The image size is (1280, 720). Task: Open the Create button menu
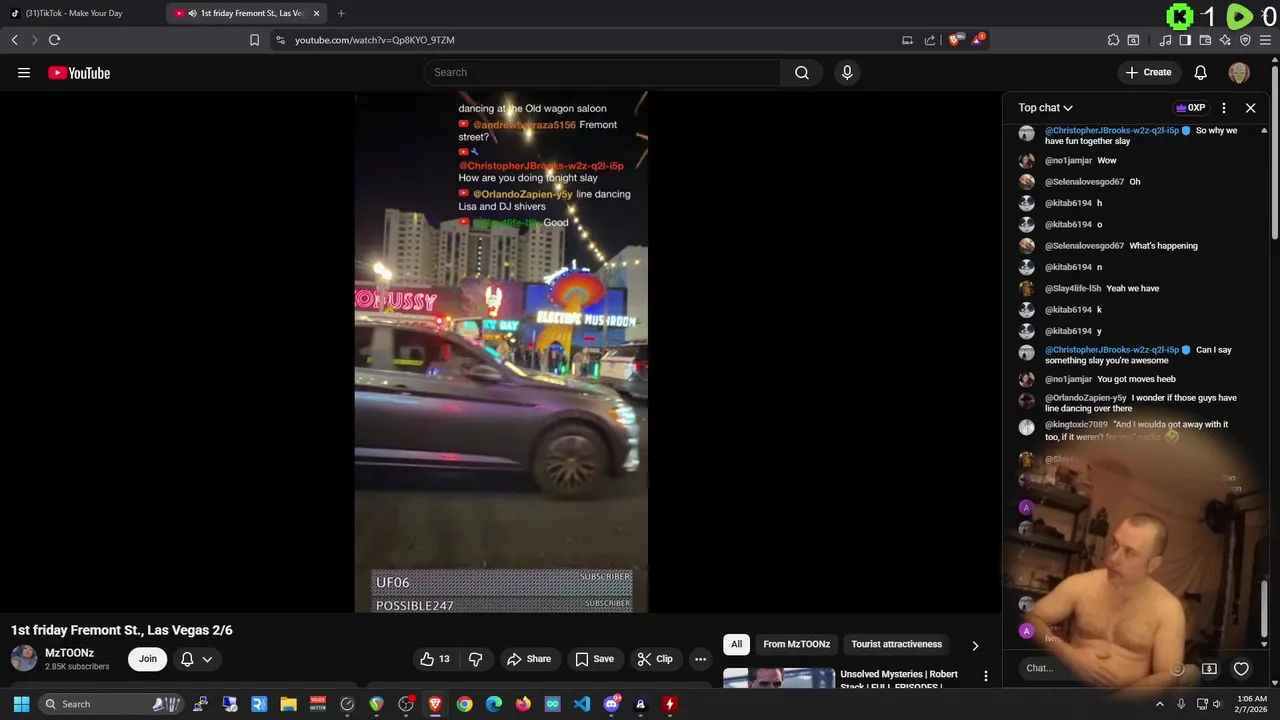(1148, 72)
